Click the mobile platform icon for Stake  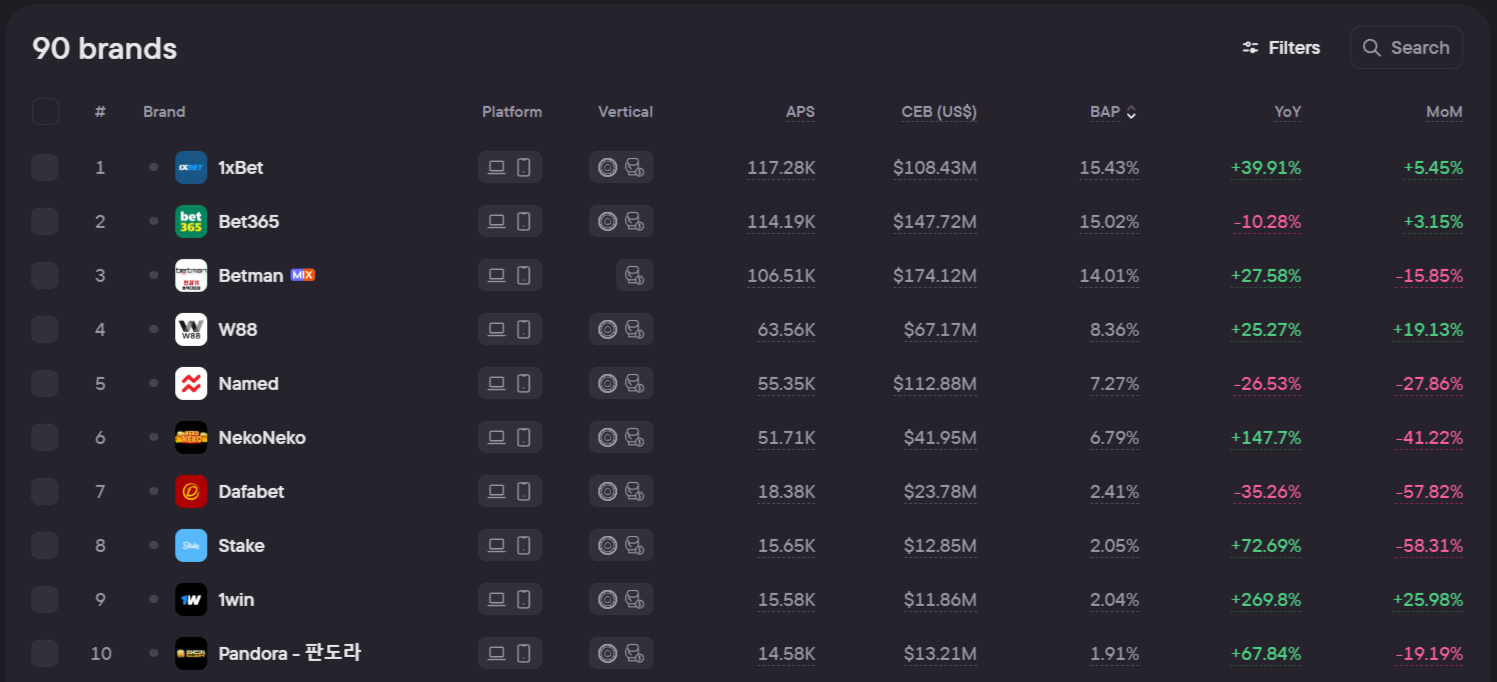pyautogui.click(x=523, y=546)
